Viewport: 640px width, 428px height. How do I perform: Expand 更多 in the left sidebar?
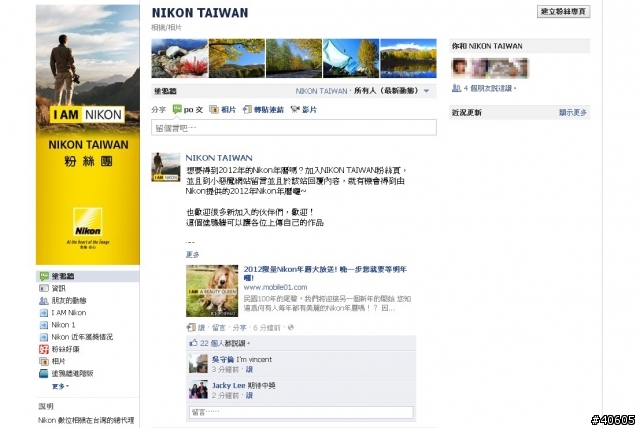[60, 386]
